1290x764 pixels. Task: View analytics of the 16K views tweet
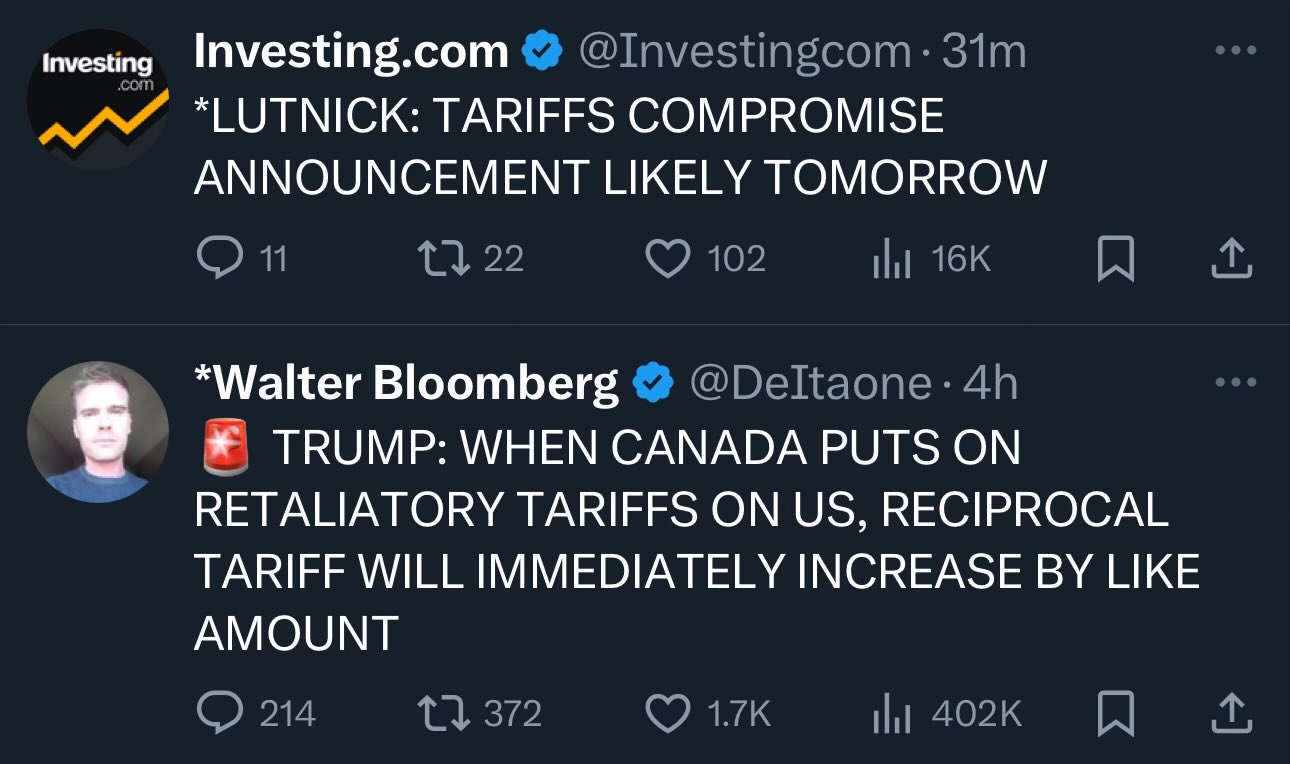pyautogui.click(x=931, y=259)
